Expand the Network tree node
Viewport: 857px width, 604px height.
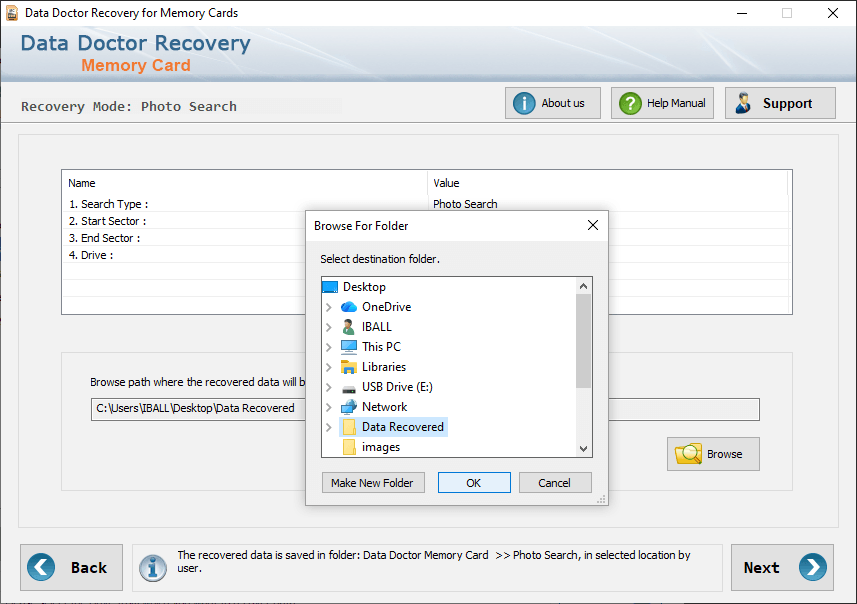pos(328,407)
